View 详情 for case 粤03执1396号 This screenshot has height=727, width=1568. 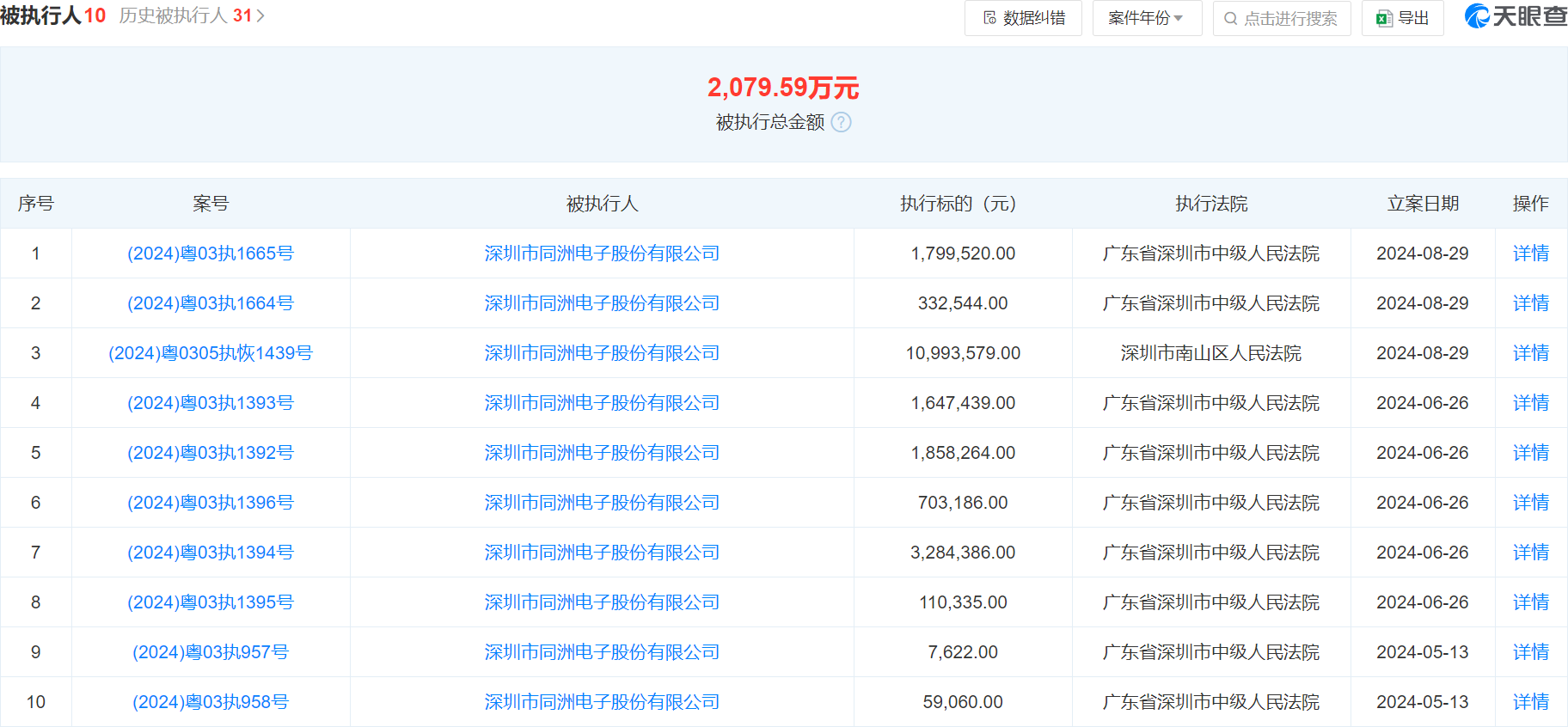pos(1531,503)
